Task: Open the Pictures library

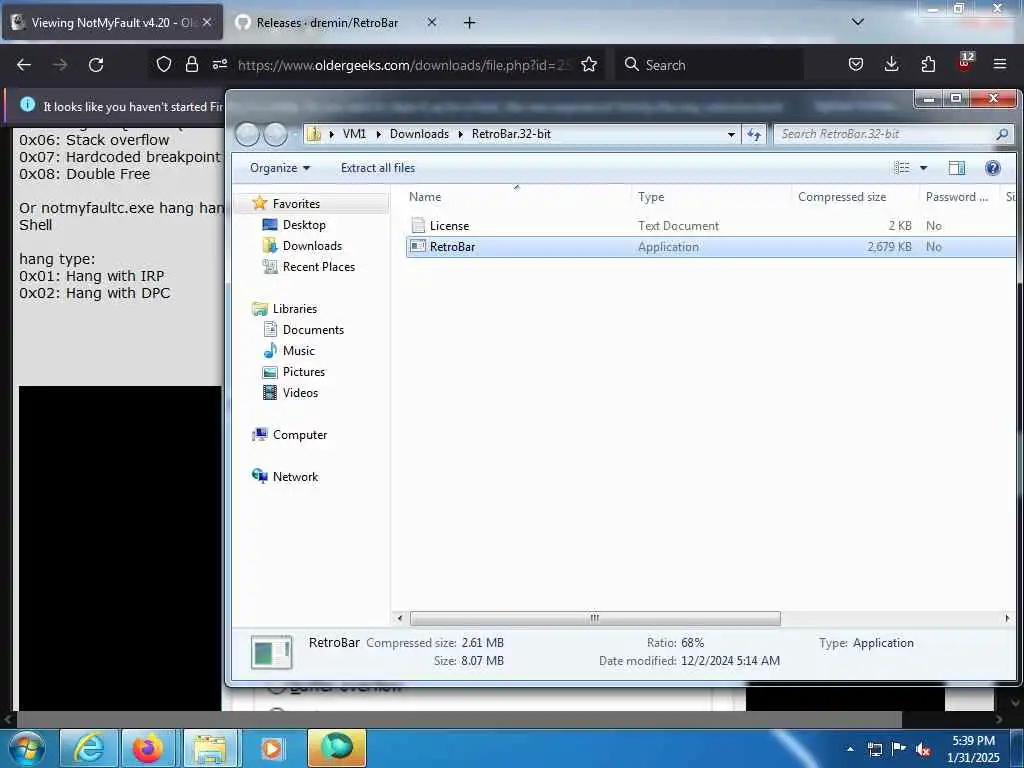Action: 304,372
